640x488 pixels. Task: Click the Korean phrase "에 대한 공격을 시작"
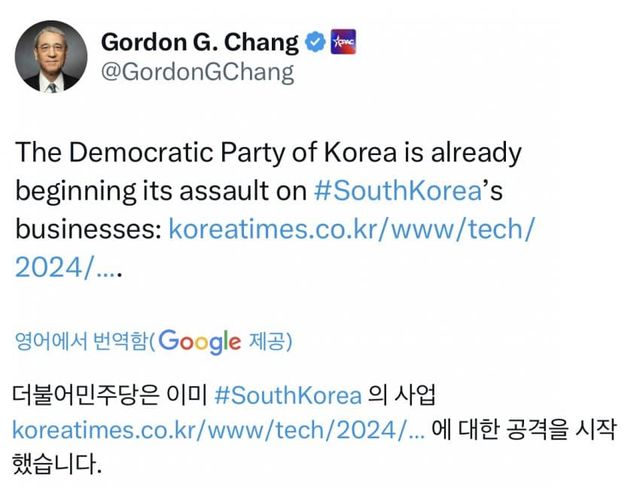(528, 430)
